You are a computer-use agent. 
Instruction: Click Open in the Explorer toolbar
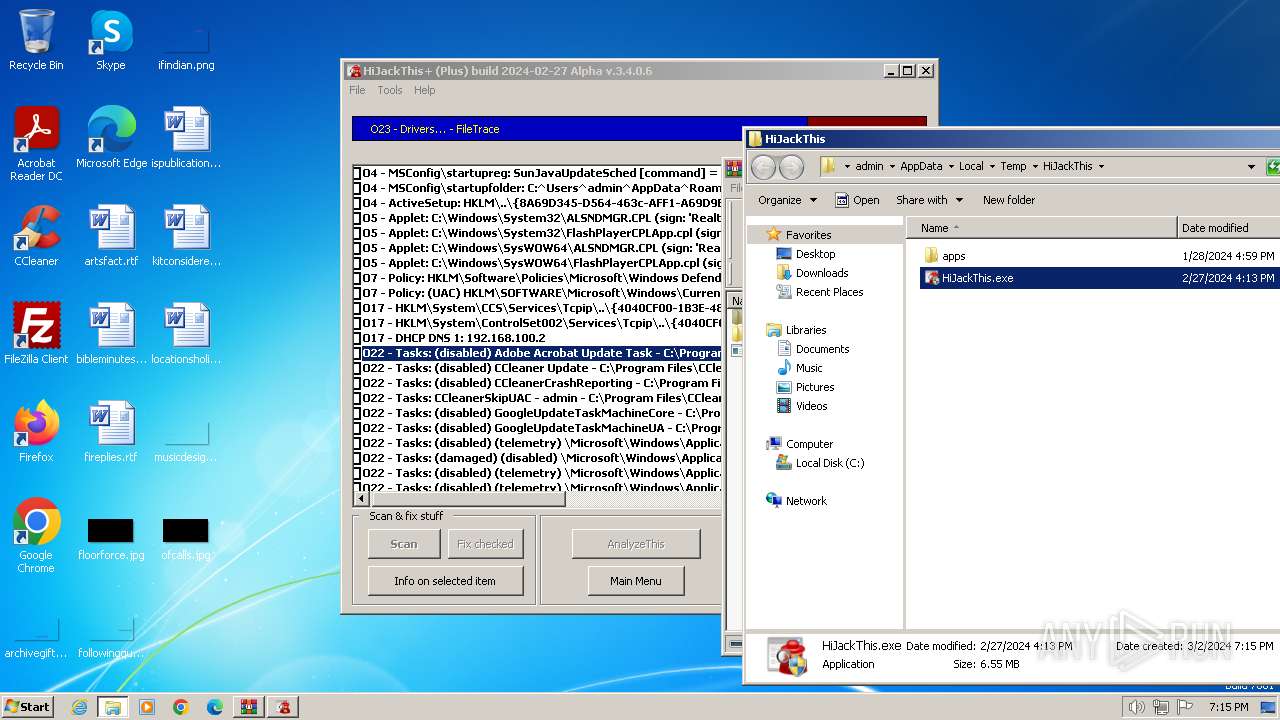pos(857,200)
